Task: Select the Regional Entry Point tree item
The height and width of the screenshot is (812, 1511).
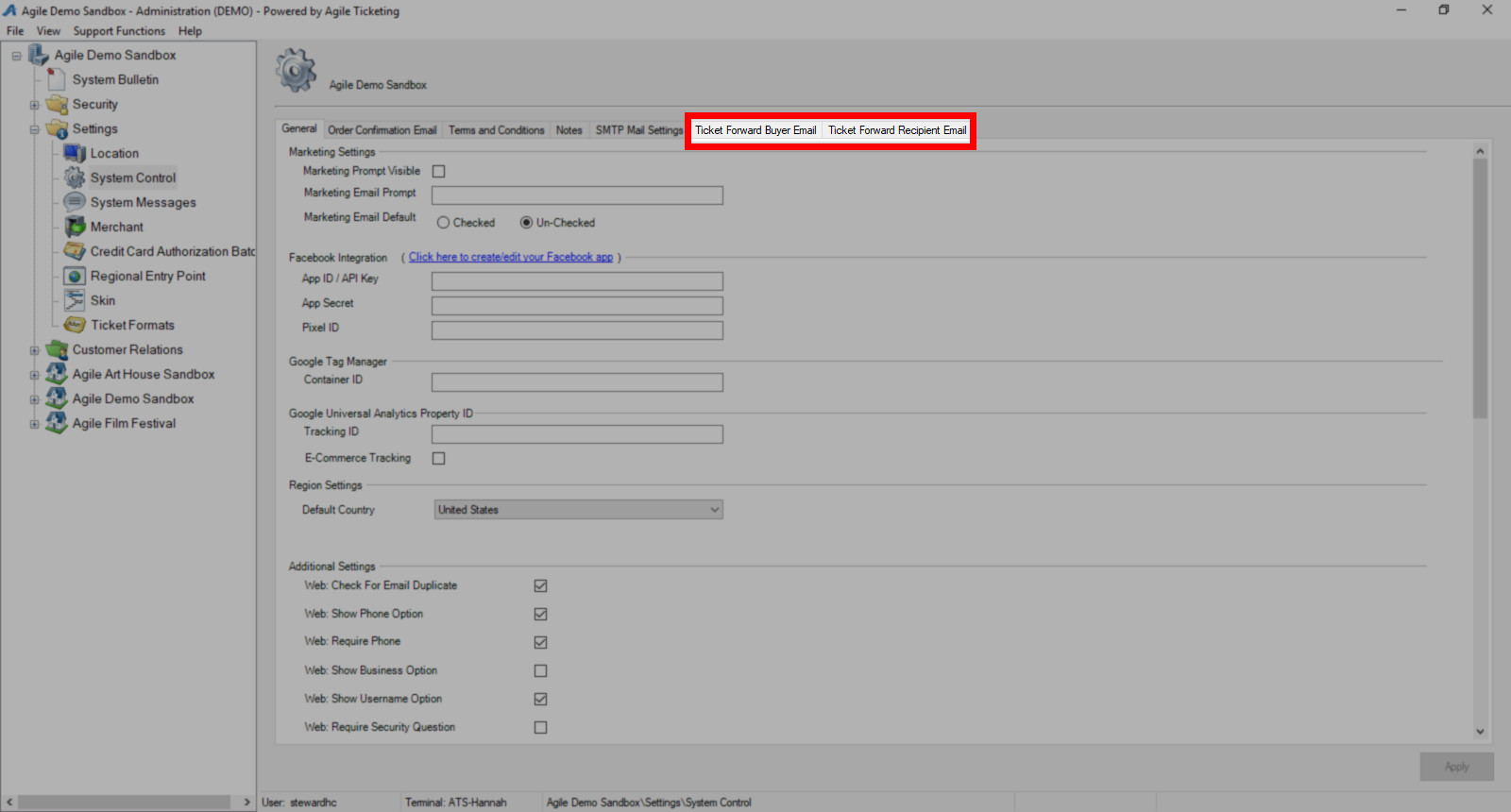Action: 148,276
